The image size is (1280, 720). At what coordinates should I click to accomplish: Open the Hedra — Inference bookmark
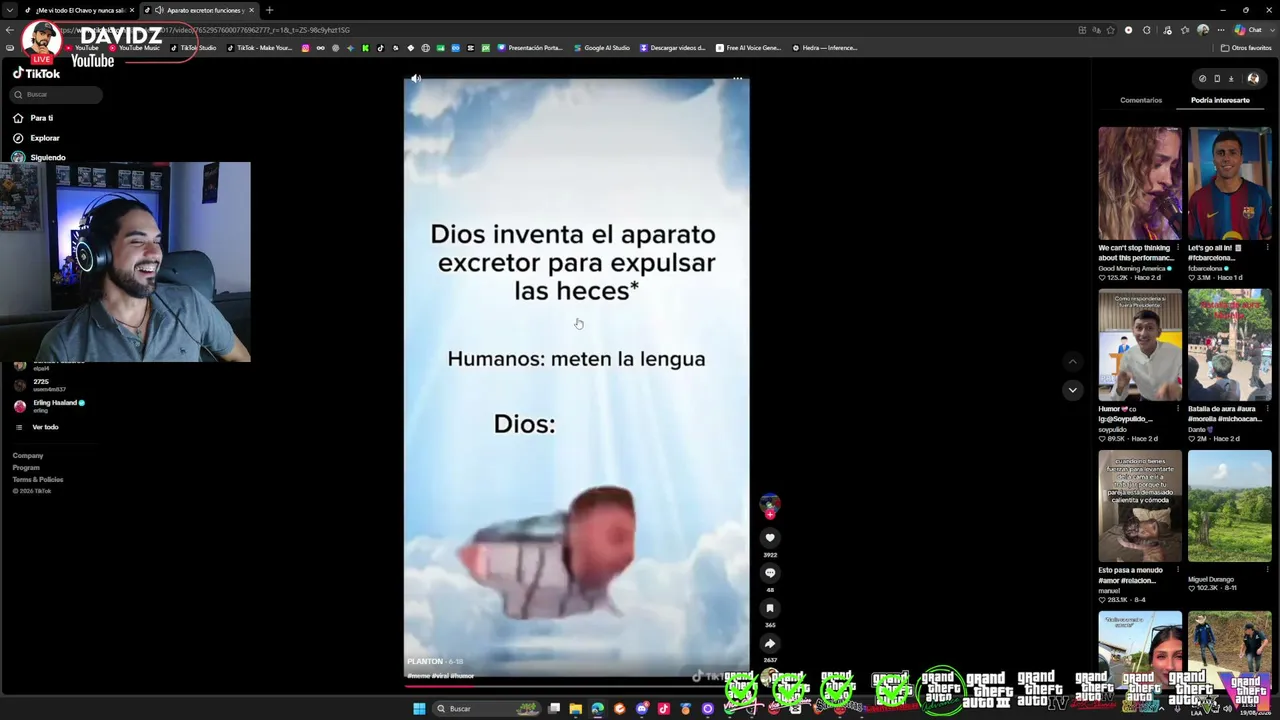[825, 48]
